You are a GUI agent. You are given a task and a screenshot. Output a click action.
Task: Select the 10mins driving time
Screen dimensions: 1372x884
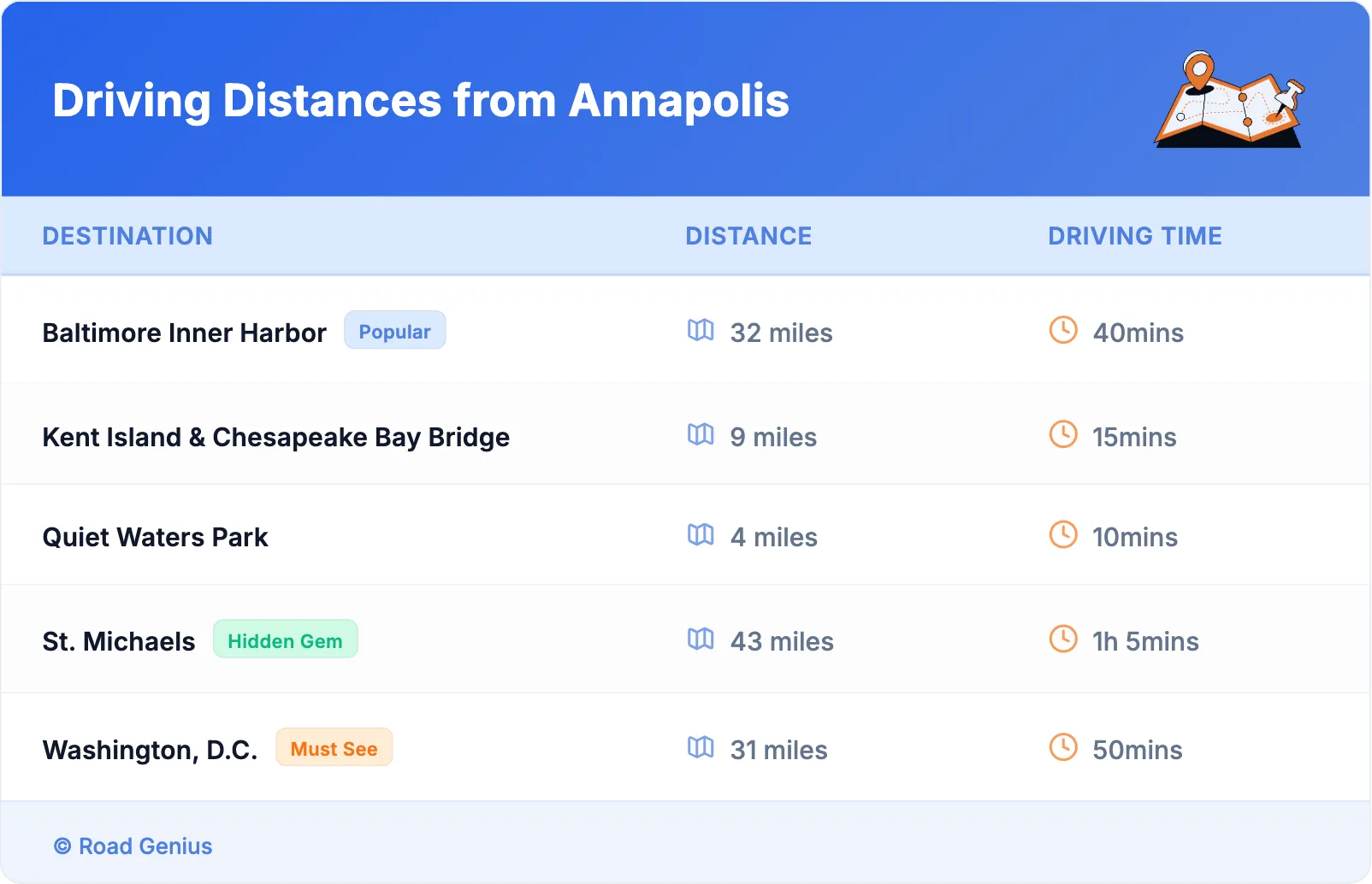[x=1135, y=537]
